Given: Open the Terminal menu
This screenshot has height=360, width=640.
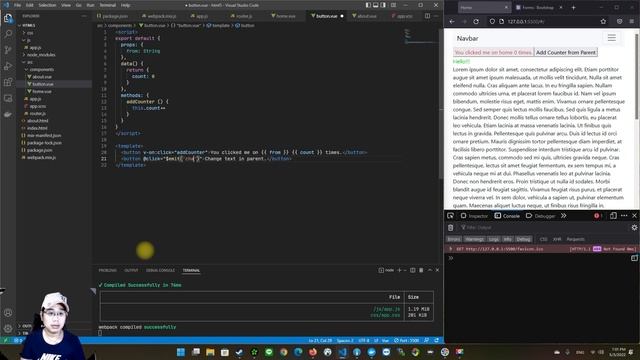Looking at the screenshot, I should pyautogui.click(x=108, y=5).
